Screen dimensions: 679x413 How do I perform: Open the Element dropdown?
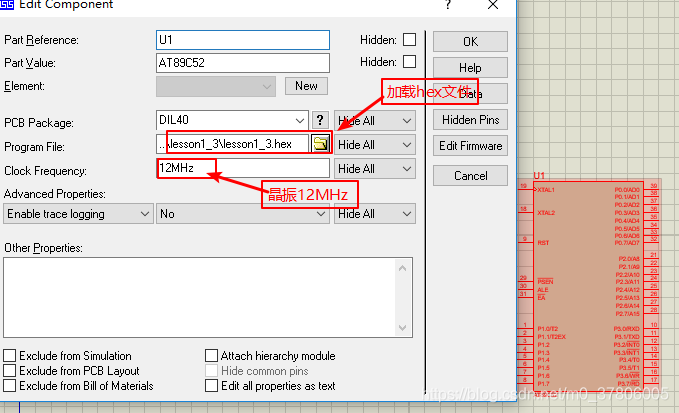(x=216, y=87)
